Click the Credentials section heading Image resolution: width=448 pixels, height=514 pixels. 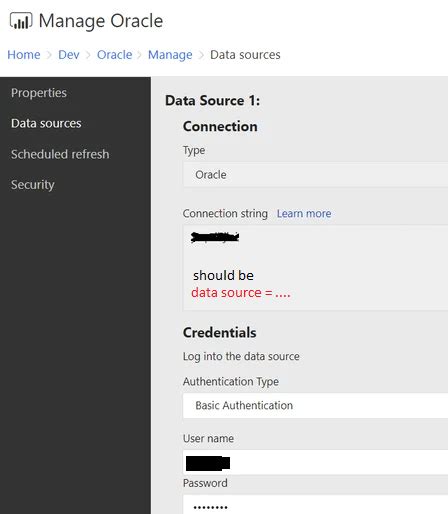pyautogui.click(x=220, y=333)
